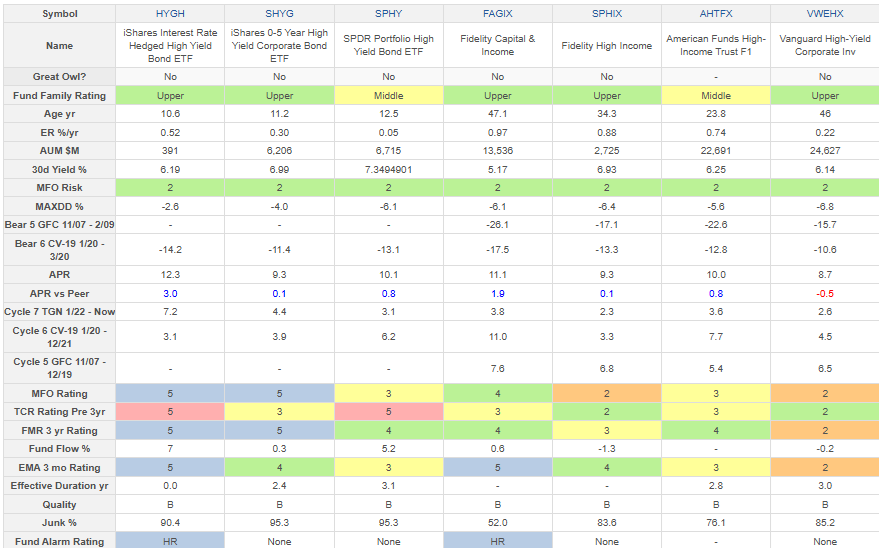The width and height of the screenshot is (879, 548).
Task: Click the HYGH symbol column header
Action: (169, 11)
